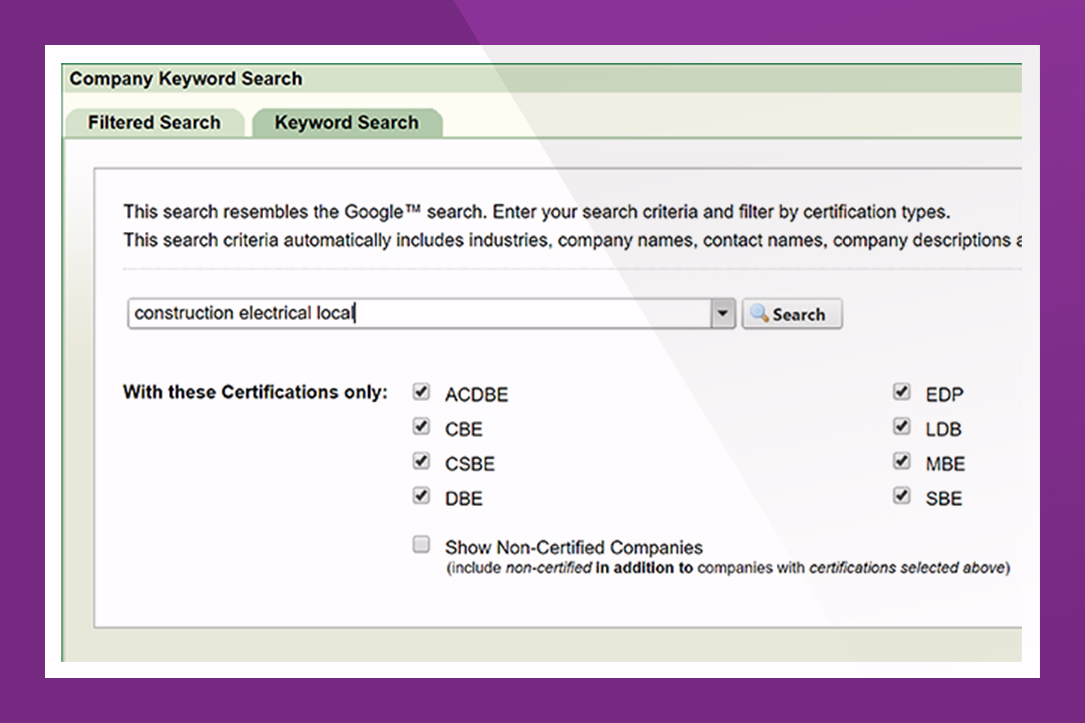Click the MBE label text
This screenshot has height=723, width=1085.
pos(945,464)
